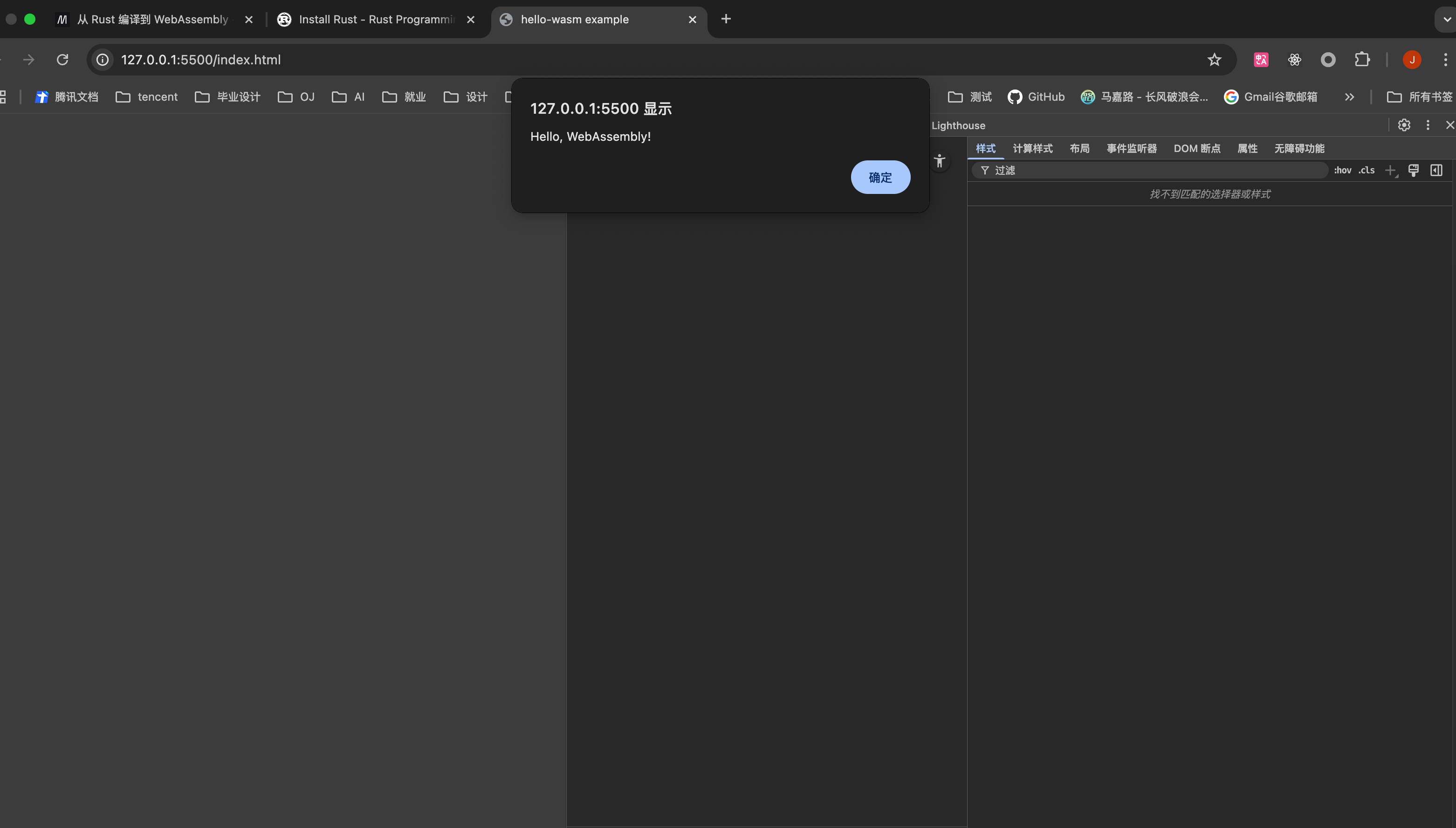Open the accessibility tree button in DevTools

(x=940, y=161)
